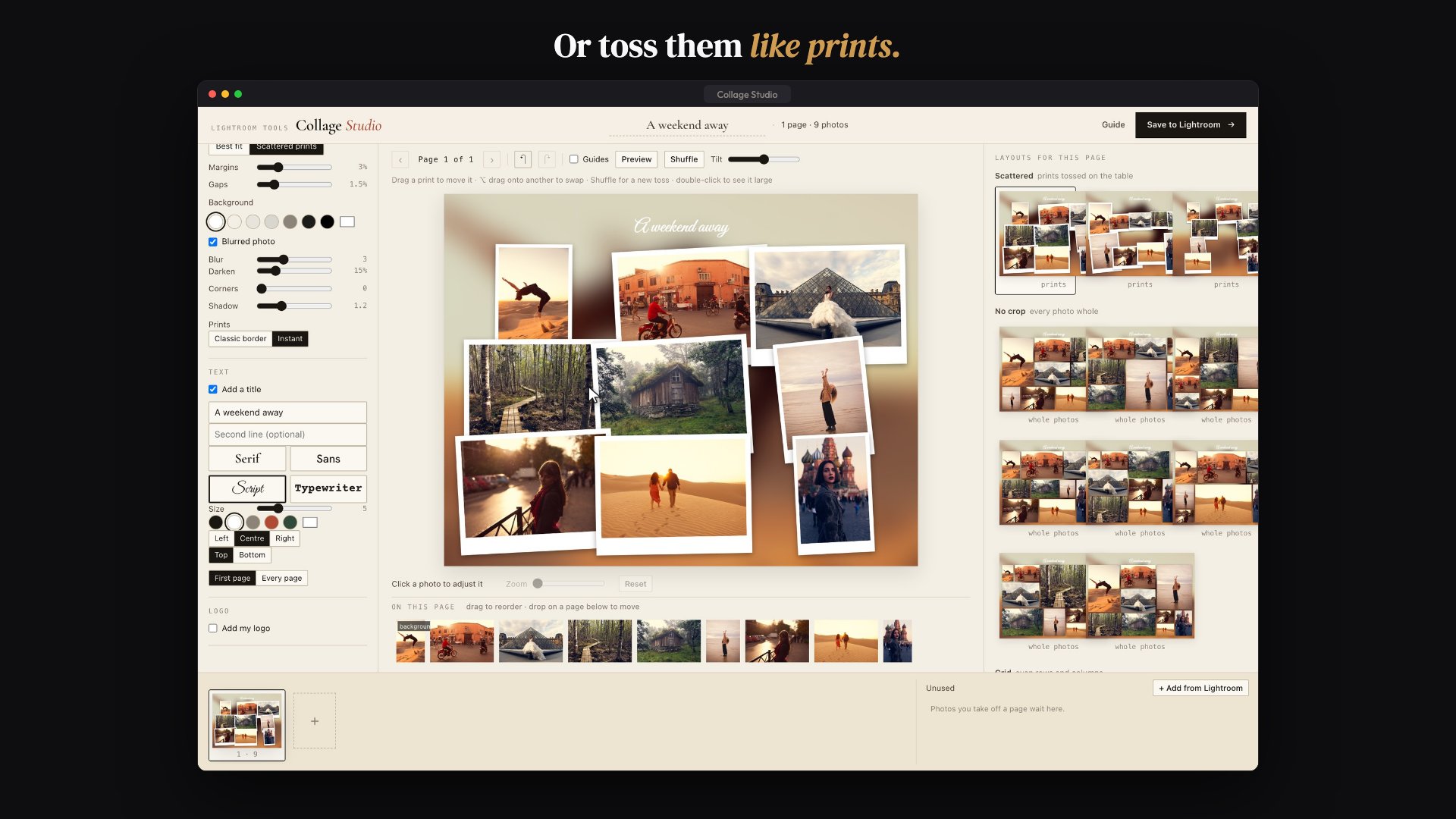Screen dimensions: 1456x819
Task: Click the undo arrow icon
Action: (x=522, y=159)
